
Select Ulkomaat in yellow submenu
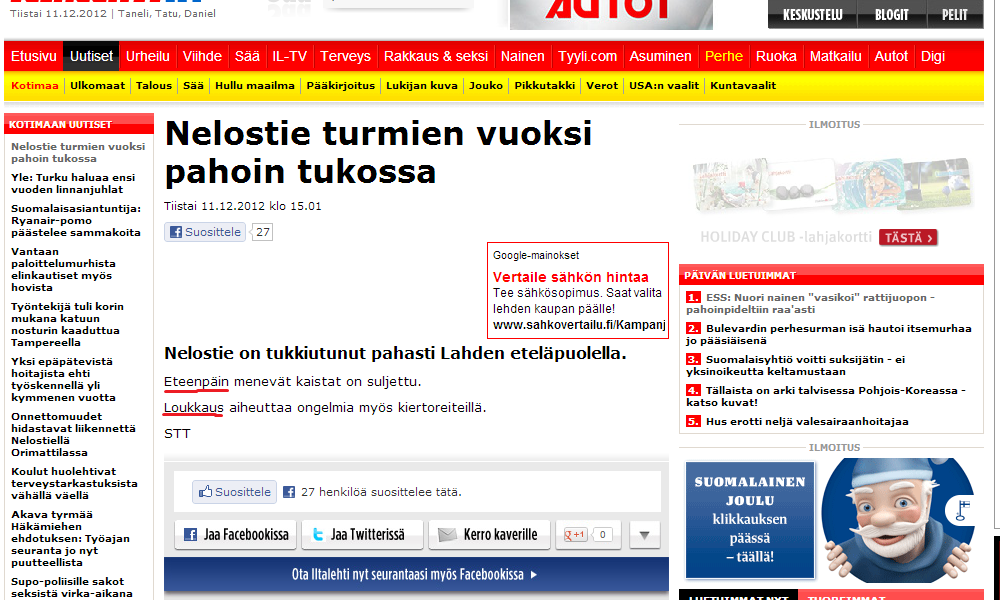[98, 85]
